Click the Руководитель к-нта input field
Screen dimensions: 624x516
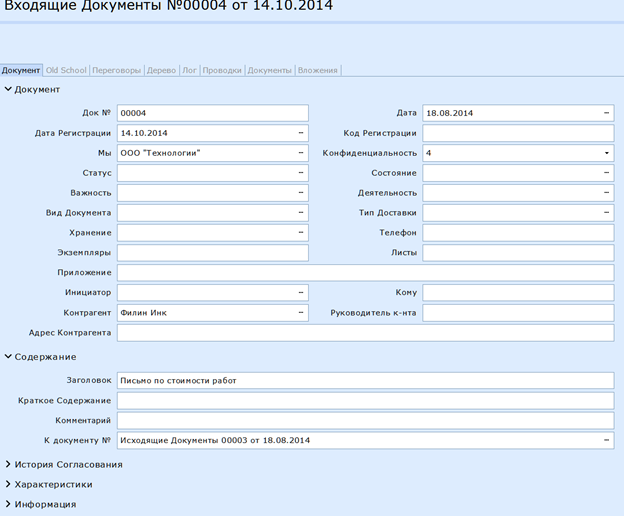[x=518, y=313]
